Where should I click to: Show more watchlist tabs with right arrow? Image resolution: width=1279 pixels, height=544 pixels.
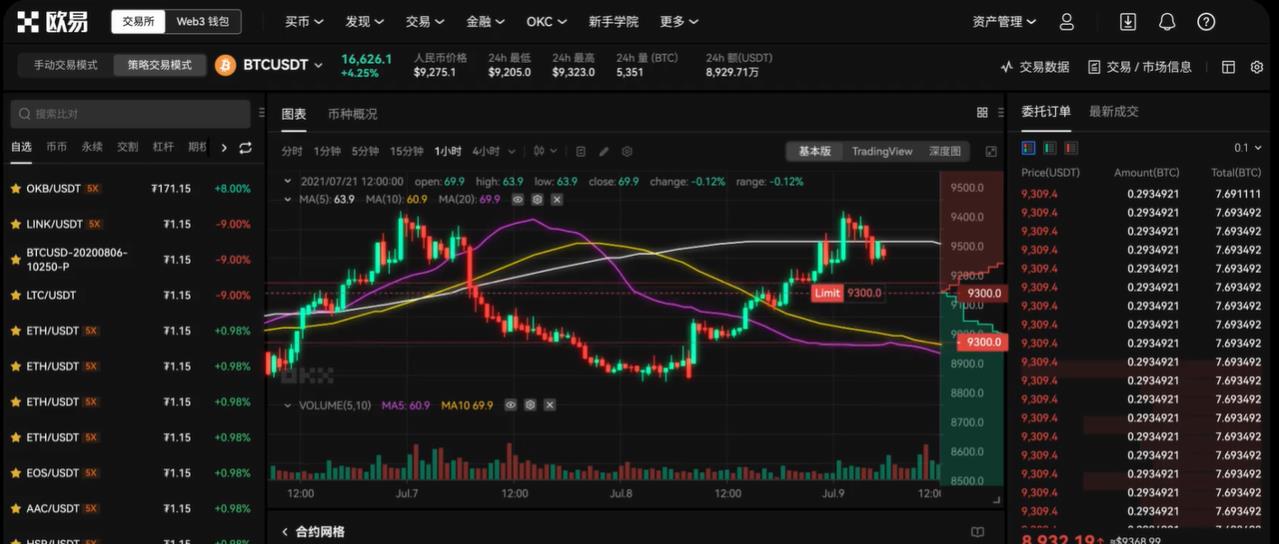pos(224,147)
